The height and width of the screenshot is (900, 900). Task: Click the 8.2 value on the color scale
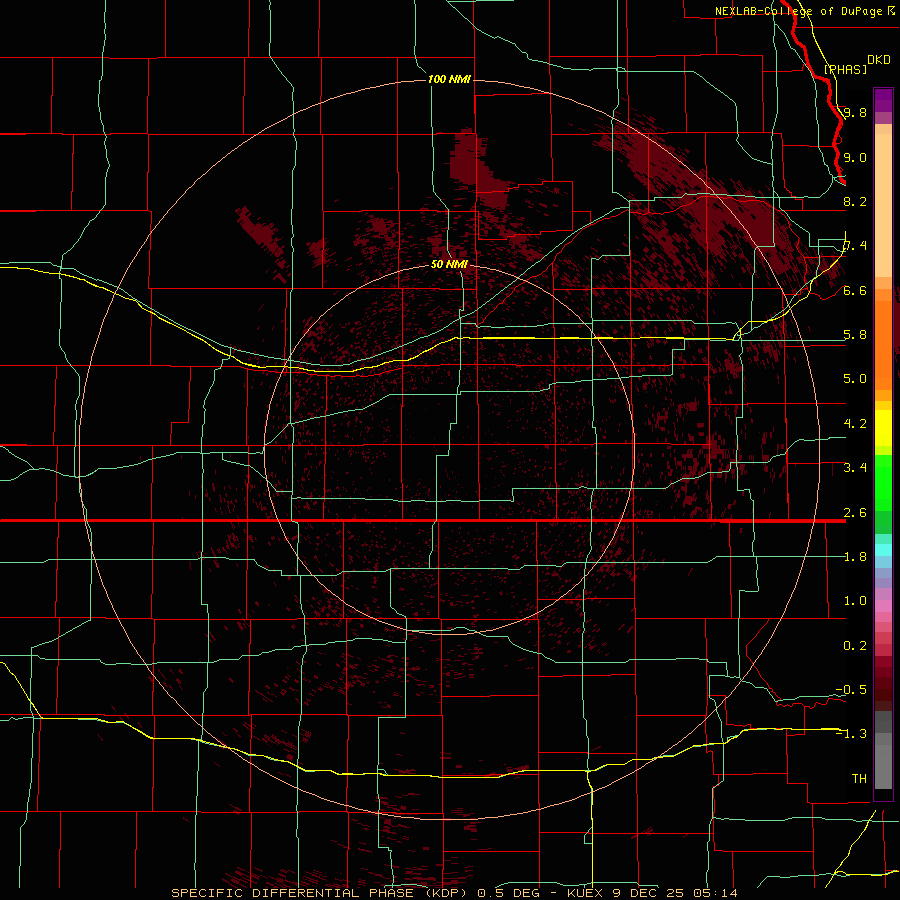click(x=855, y=201)
